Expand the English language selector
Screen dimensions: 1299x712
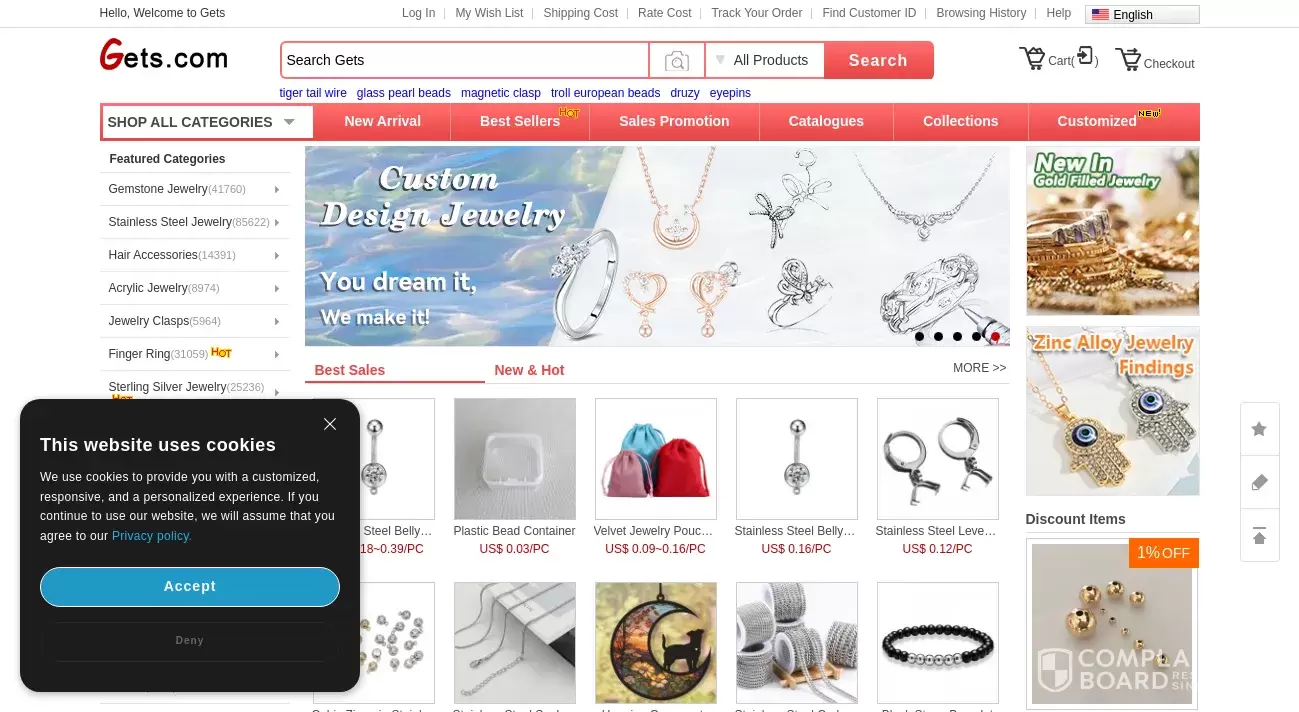[x=1142, y=14]
